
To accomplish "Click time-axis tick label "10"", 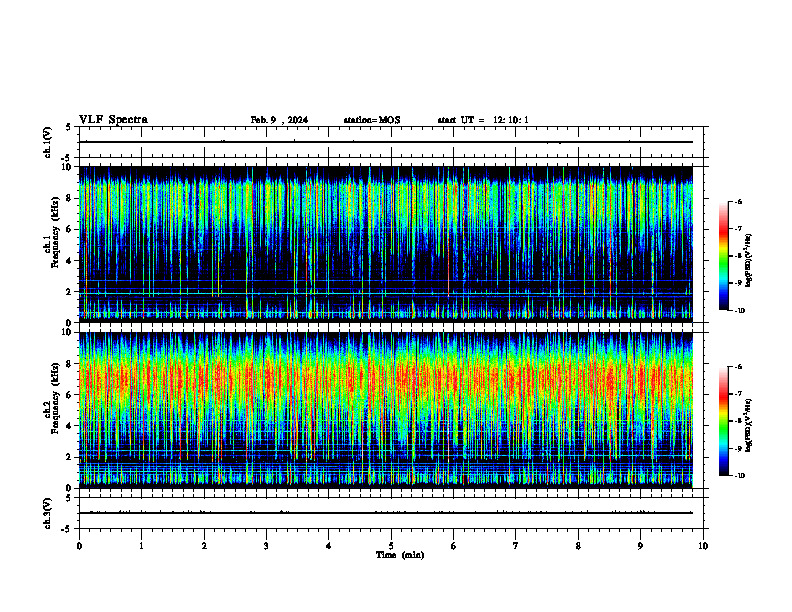I will tap(703, 546).
